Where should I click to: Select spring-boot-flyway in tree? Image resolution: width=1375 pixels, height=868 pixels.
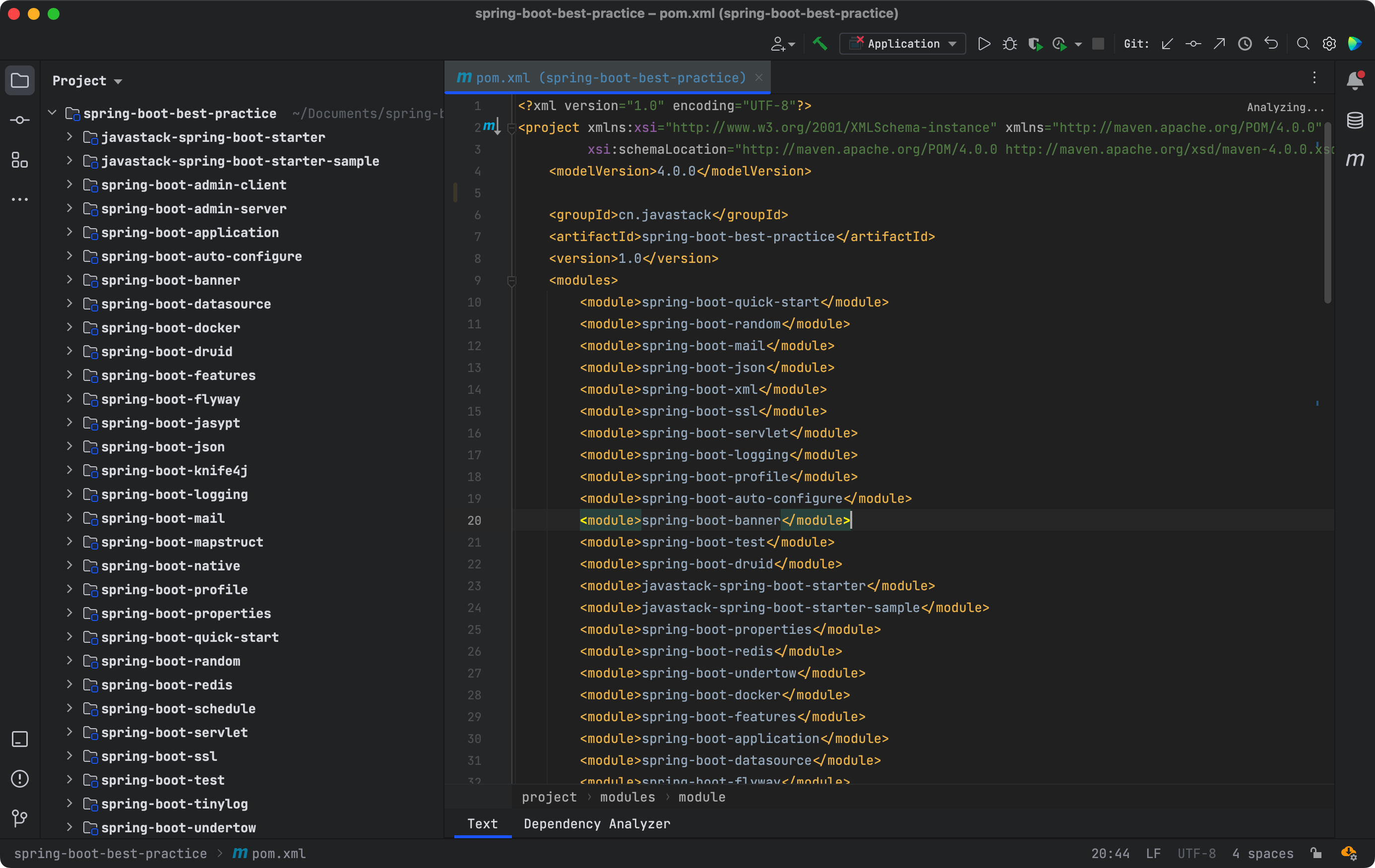(170, 399)
